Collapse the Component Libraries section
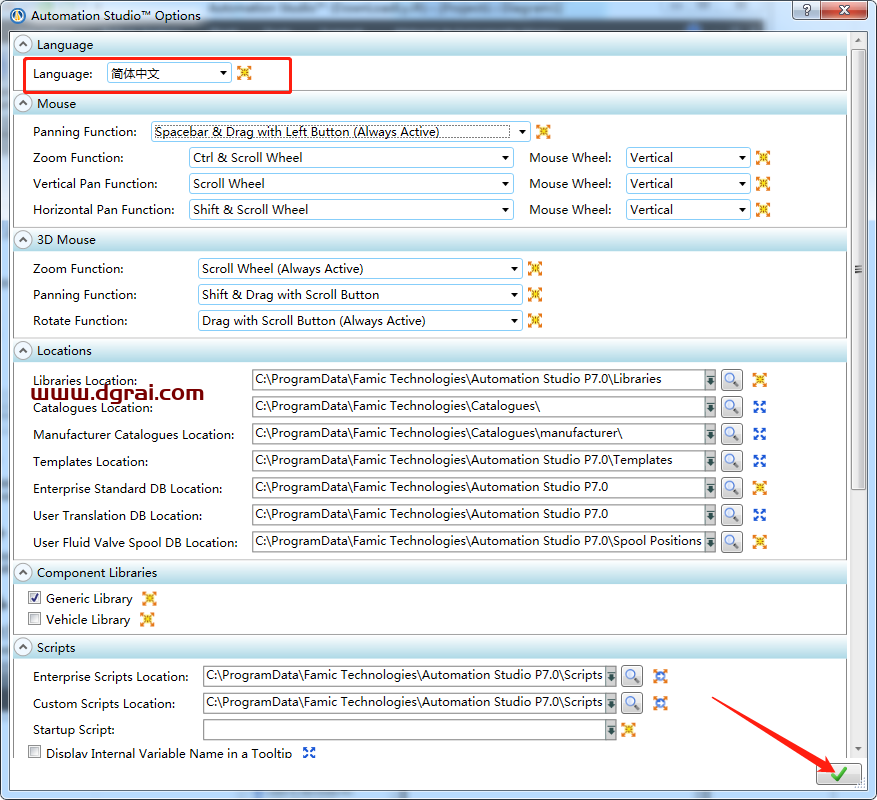The width and height of the screenshot is (877, 800). click(x=23, y=572)
